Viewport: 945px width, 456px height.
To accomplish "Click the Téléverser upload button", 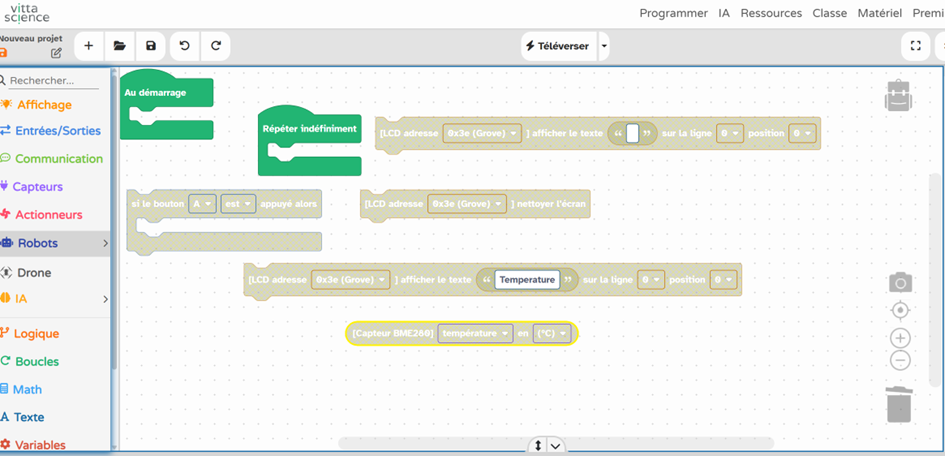I will [x=558, y=46].
